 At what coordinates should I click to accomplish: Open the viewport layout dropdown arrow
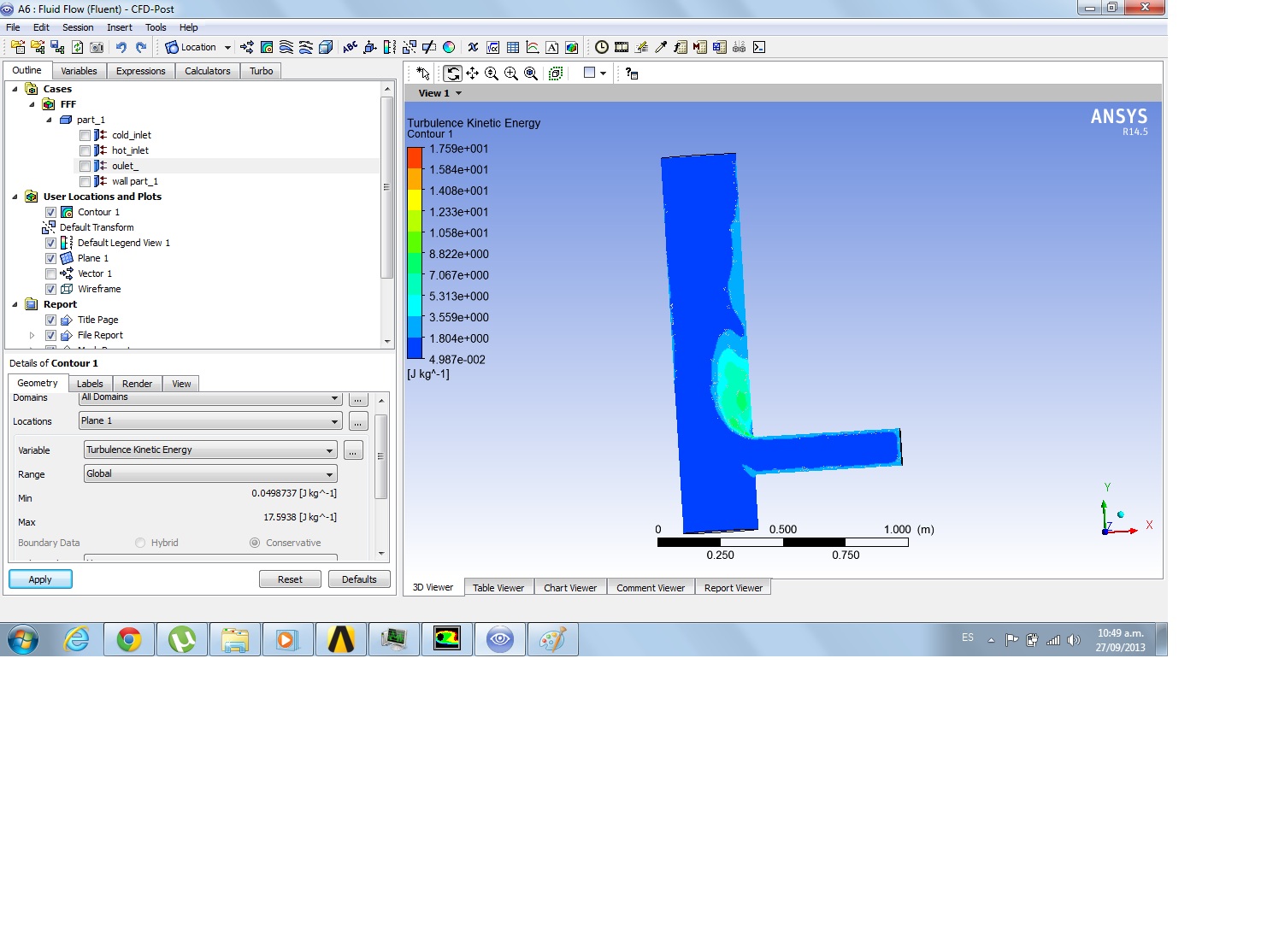pos(603,73)
